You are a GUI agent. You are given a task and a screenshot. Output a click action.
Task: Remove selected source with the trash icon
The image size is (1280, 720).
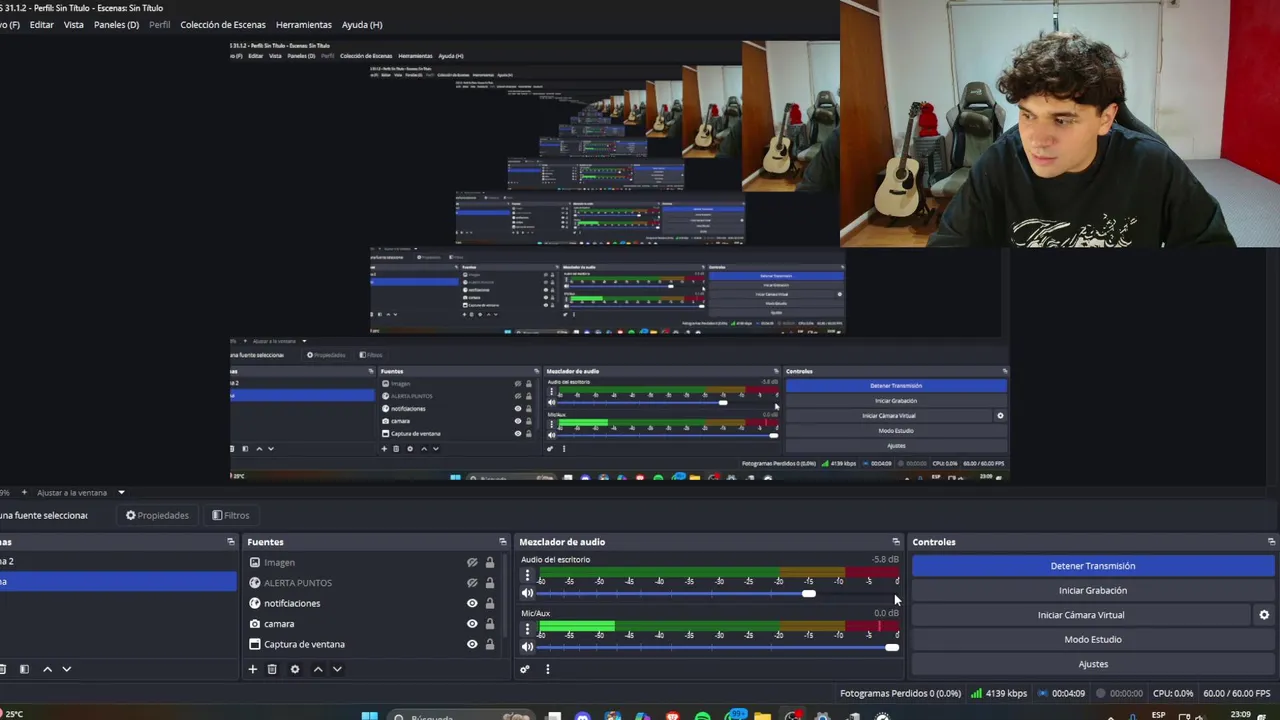click(272, 669)
